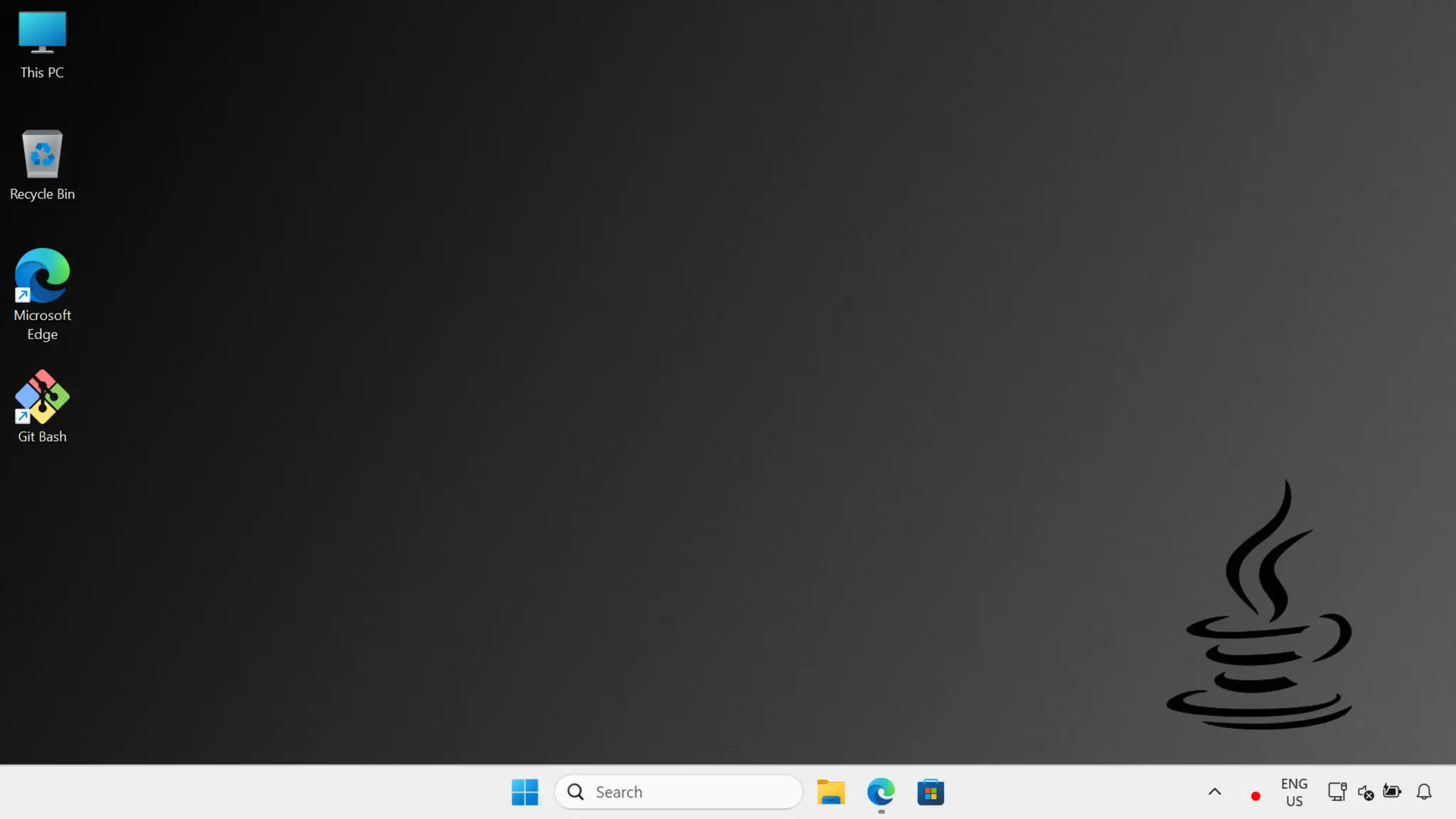The height and width of the screenshot is (819, 1456).
Task: Open the ENG US language switcher
Action: point(1294,792)
